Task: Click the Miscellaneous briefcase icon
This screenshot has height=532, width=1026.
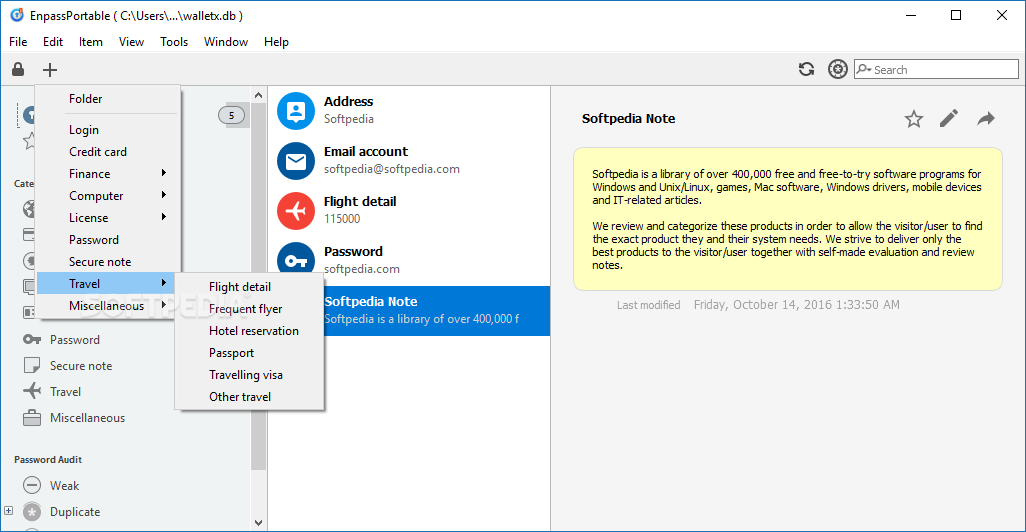Action: pyautogui.click(x=31, y=417)
